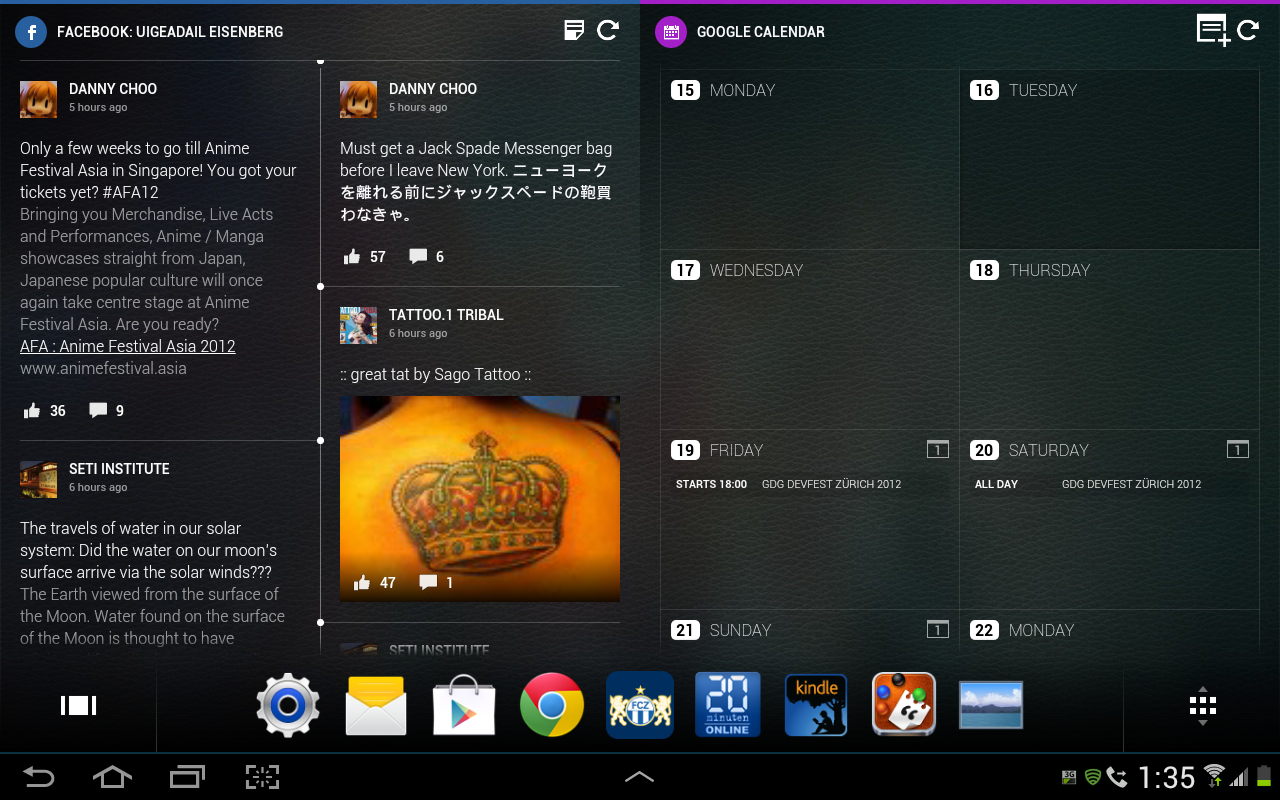Launch the Chrome browser
Image resolution: width=1280 pixels, height=800 pixels.
coord(552,705)
